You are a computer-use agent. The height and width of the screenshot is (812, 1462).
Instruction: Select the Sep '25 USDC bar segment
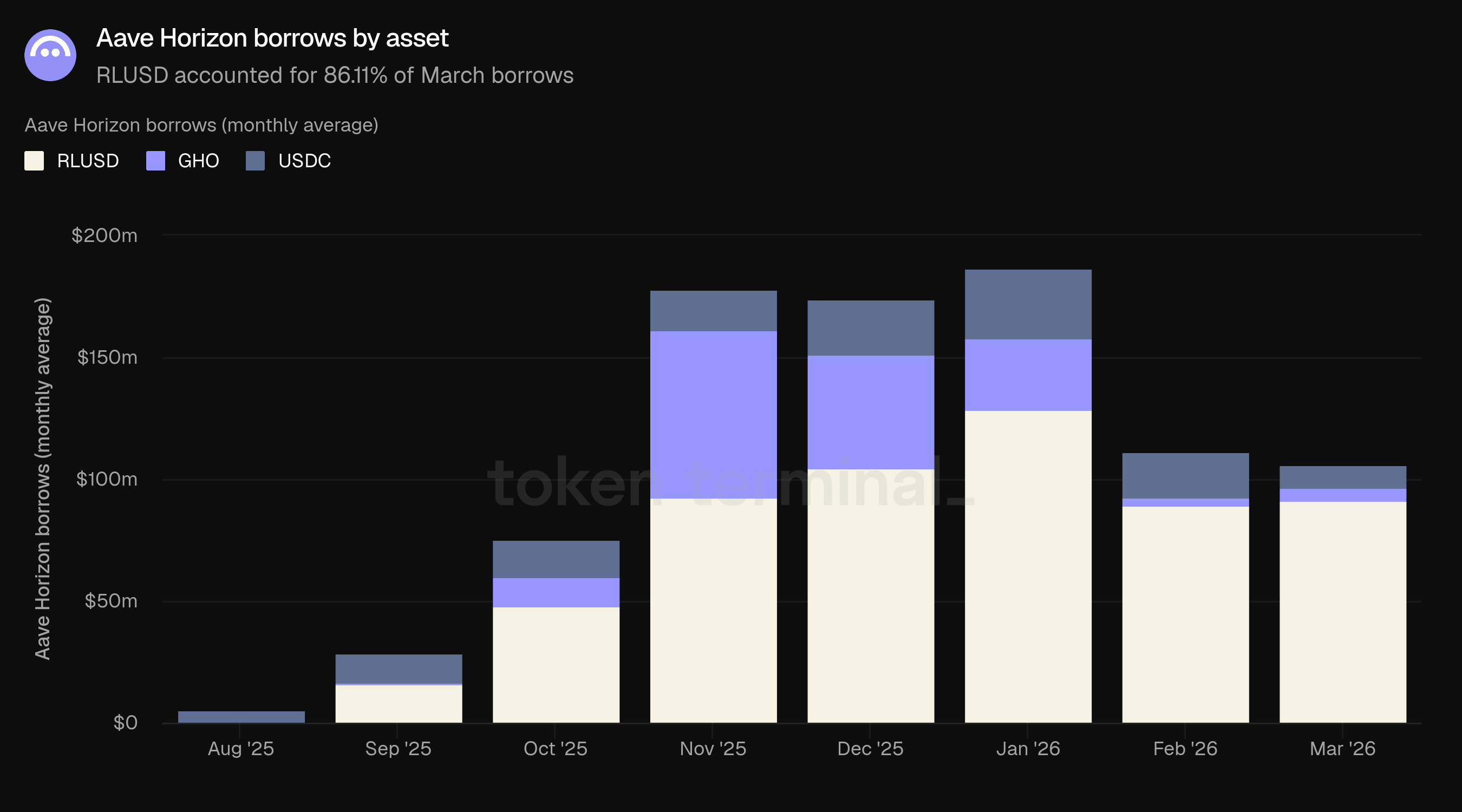(x=399, y=669)
